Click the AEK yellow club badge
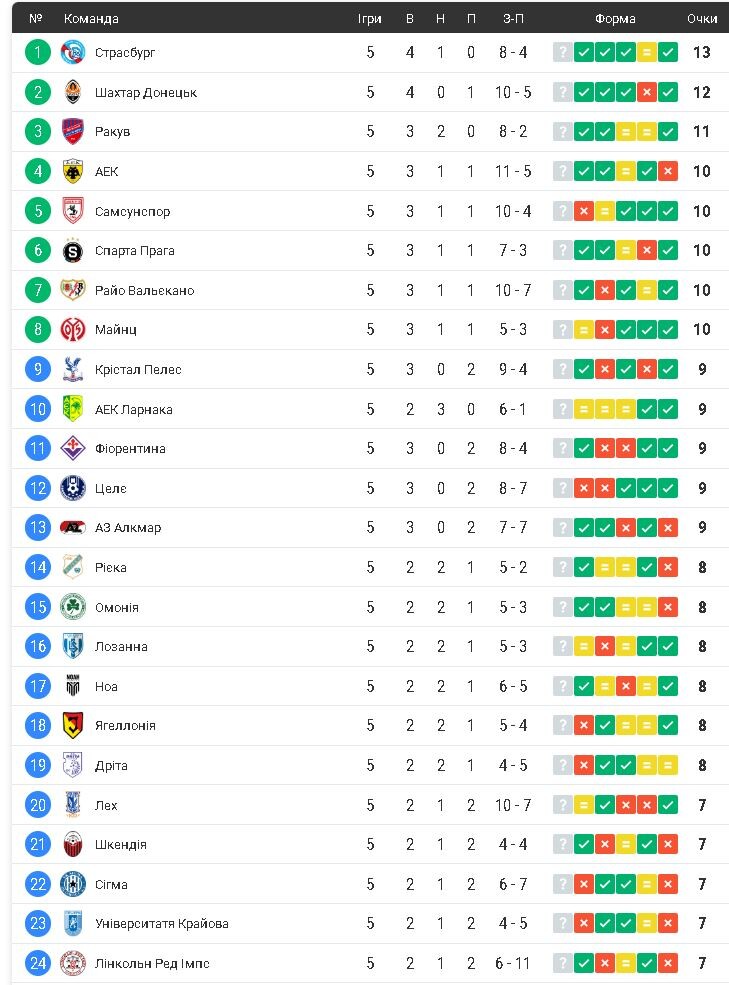 click(x=73, y=171)
